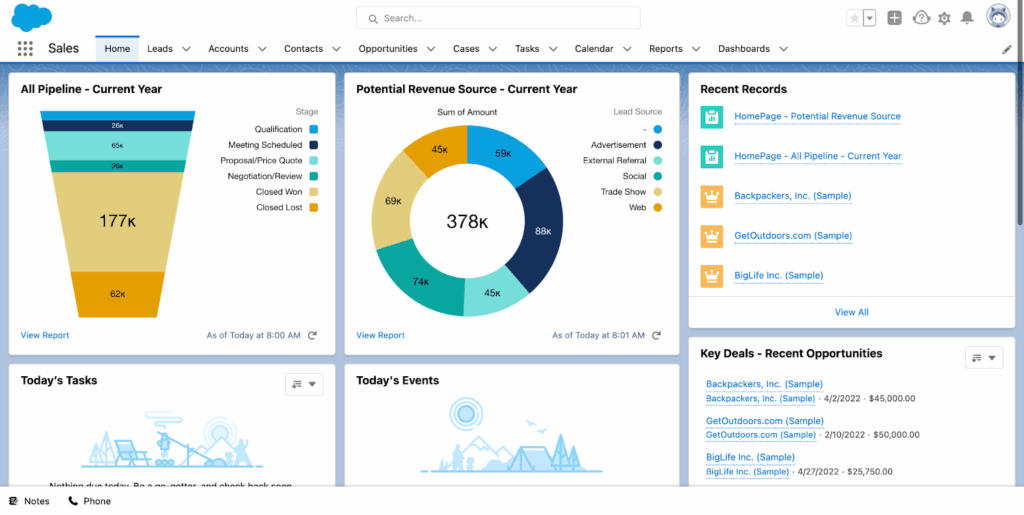The width and height of the screenshot is (1024, 515).
Task: Open $45,000.00 Backpackers deal title in Key Deals
Action: point(764,384)
